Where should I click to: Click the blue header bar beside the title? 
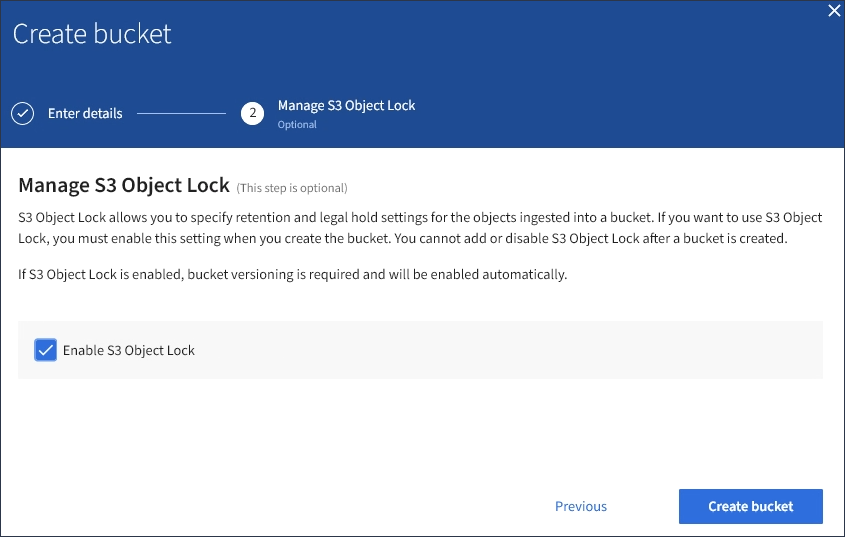pyautogui.click(x=500, y=34)
